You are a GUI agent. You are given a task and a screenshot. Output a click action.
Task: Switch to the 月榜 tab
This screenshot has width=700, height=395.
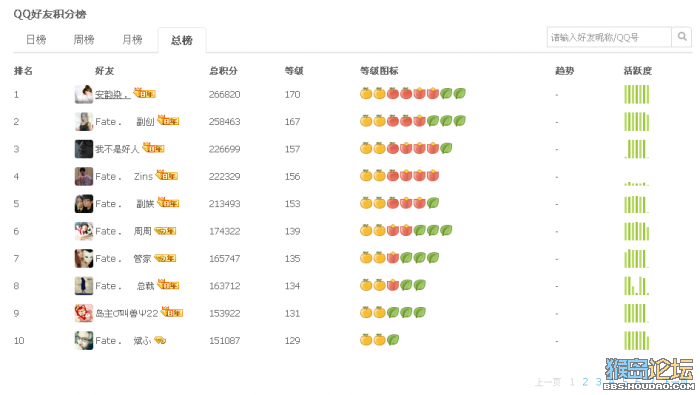point(132,40)
